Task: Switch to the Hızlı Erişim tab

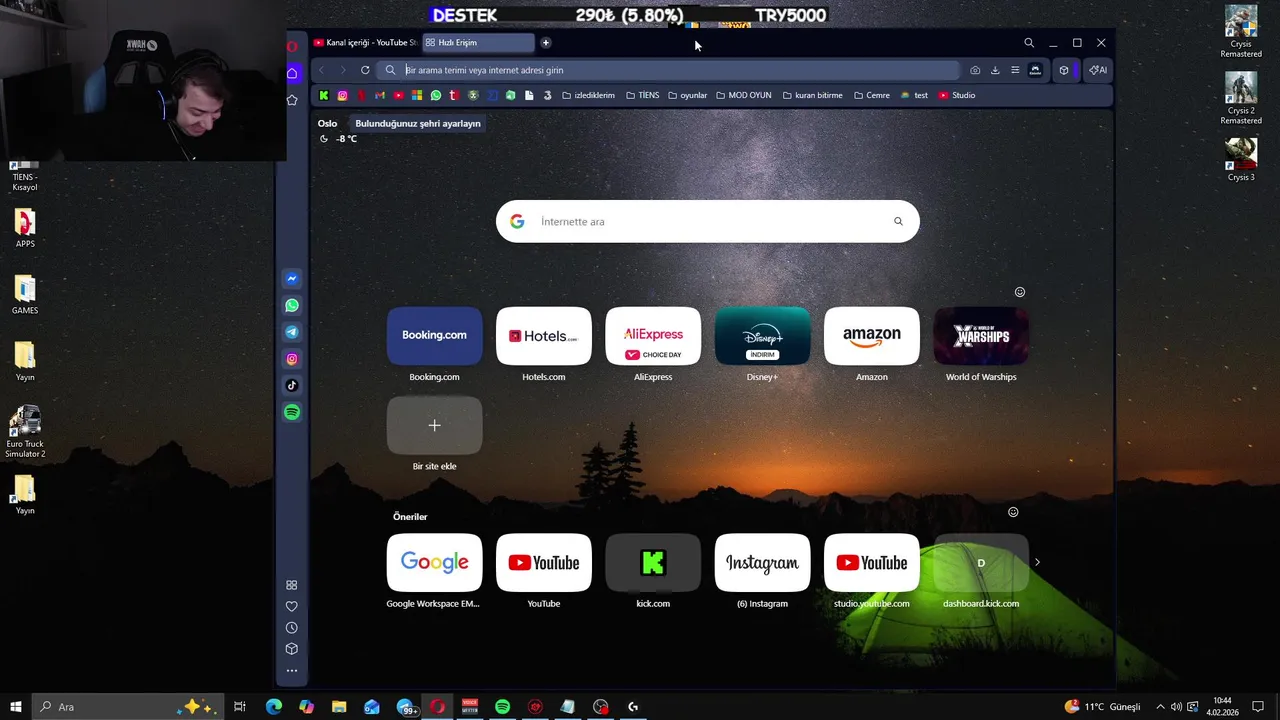Action: point(478,43)
